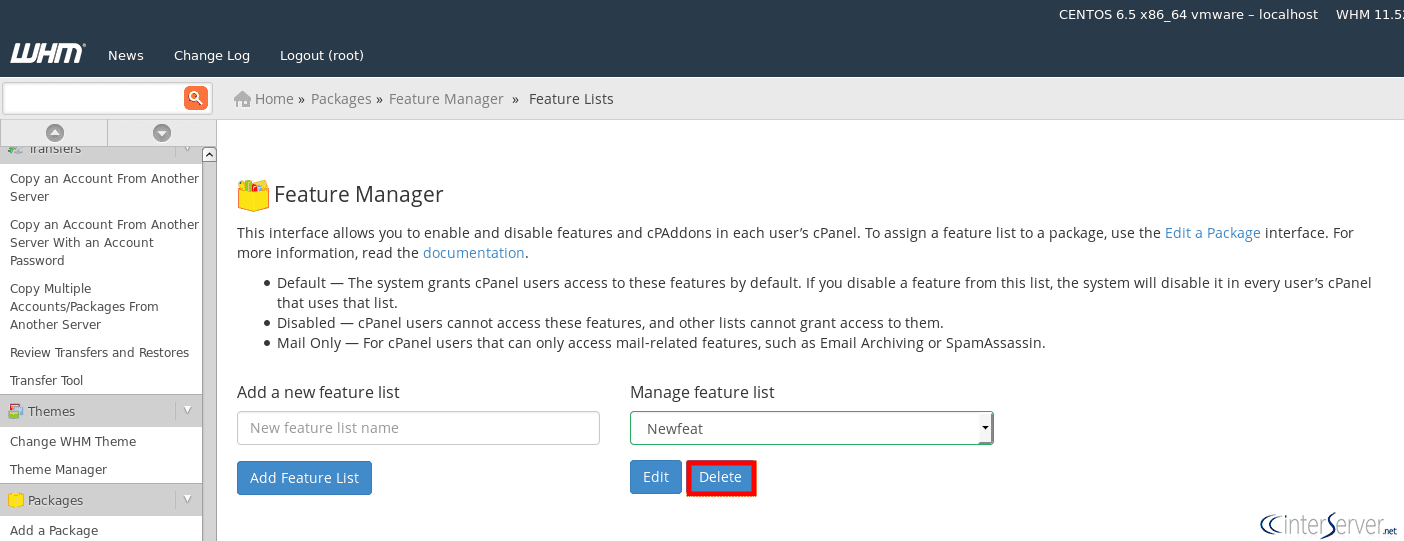The image size is (1404, 541).
Task: Expand all sidebar sections with down arrow
Action: click(x=161, y=133)
